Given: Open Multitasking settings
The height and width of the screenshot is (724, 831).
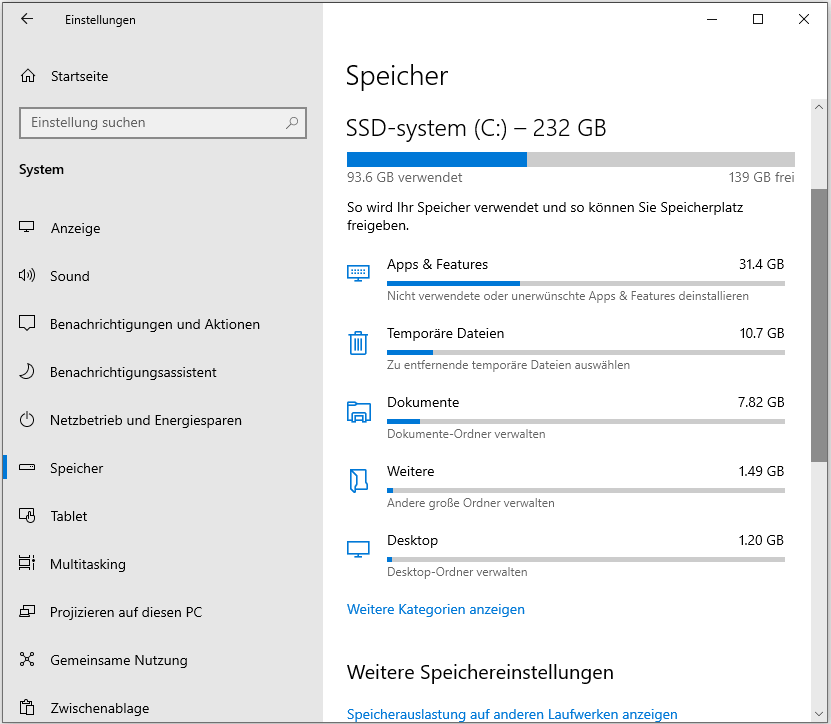Looking at the screenshot, I should tap(87, 564).
